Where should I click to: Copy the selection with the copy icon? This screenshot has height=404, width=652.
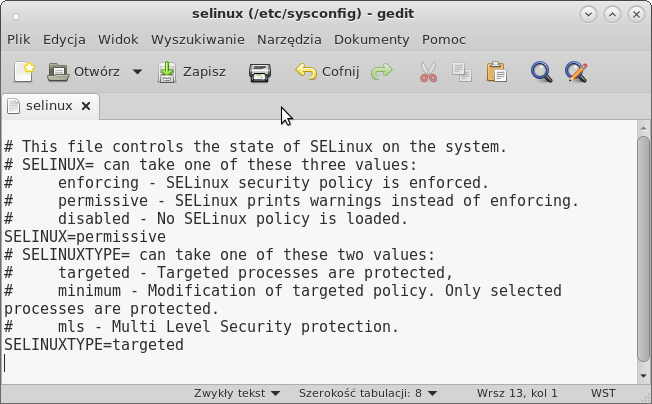tap(462, 72)
